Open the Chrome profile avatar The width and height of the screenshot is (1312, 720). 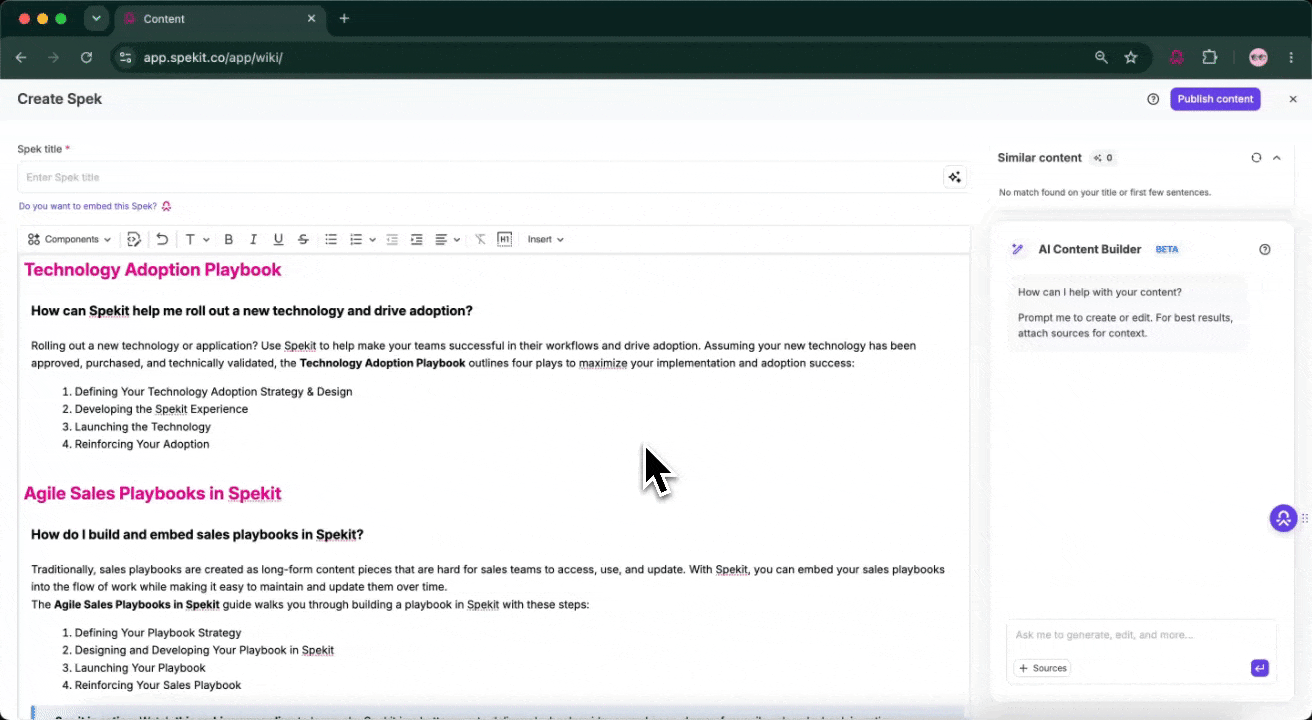coord(1258,58)
